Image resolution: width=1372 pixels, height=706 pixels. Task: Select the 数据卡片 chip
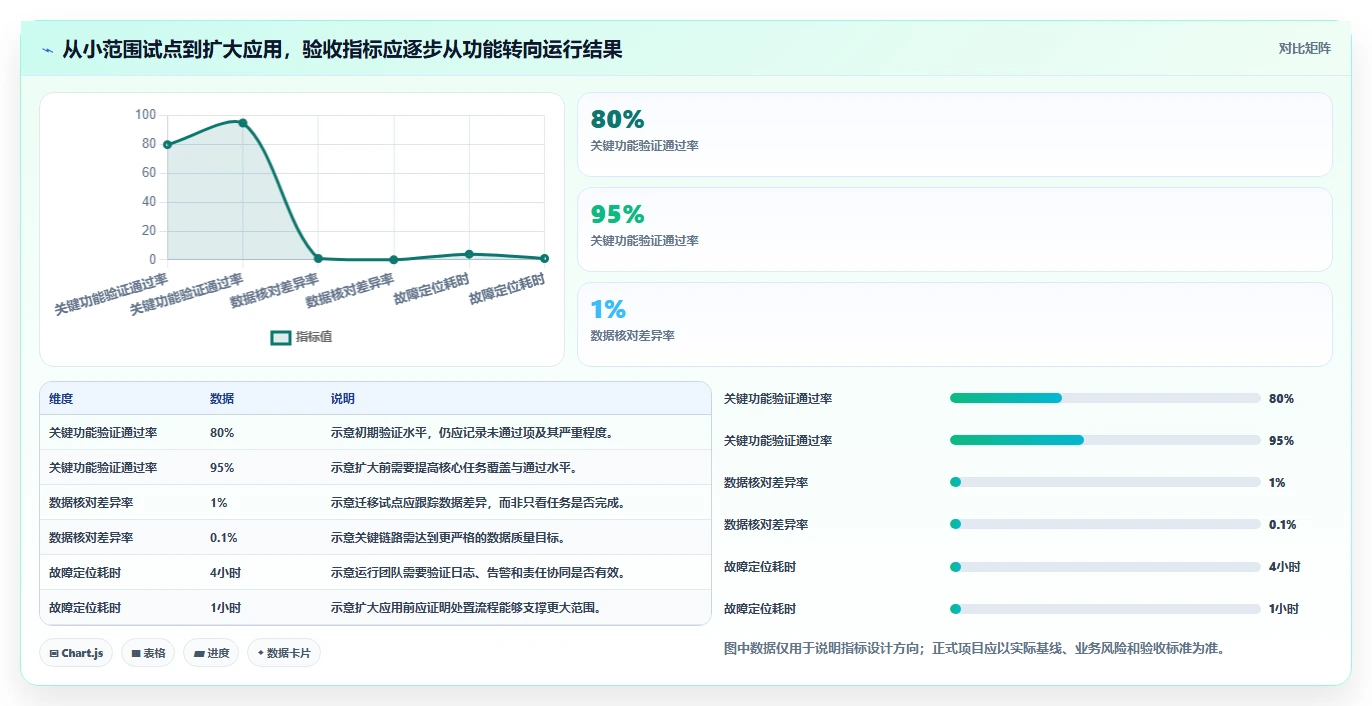pyautogui.click(x=284, y=653)
